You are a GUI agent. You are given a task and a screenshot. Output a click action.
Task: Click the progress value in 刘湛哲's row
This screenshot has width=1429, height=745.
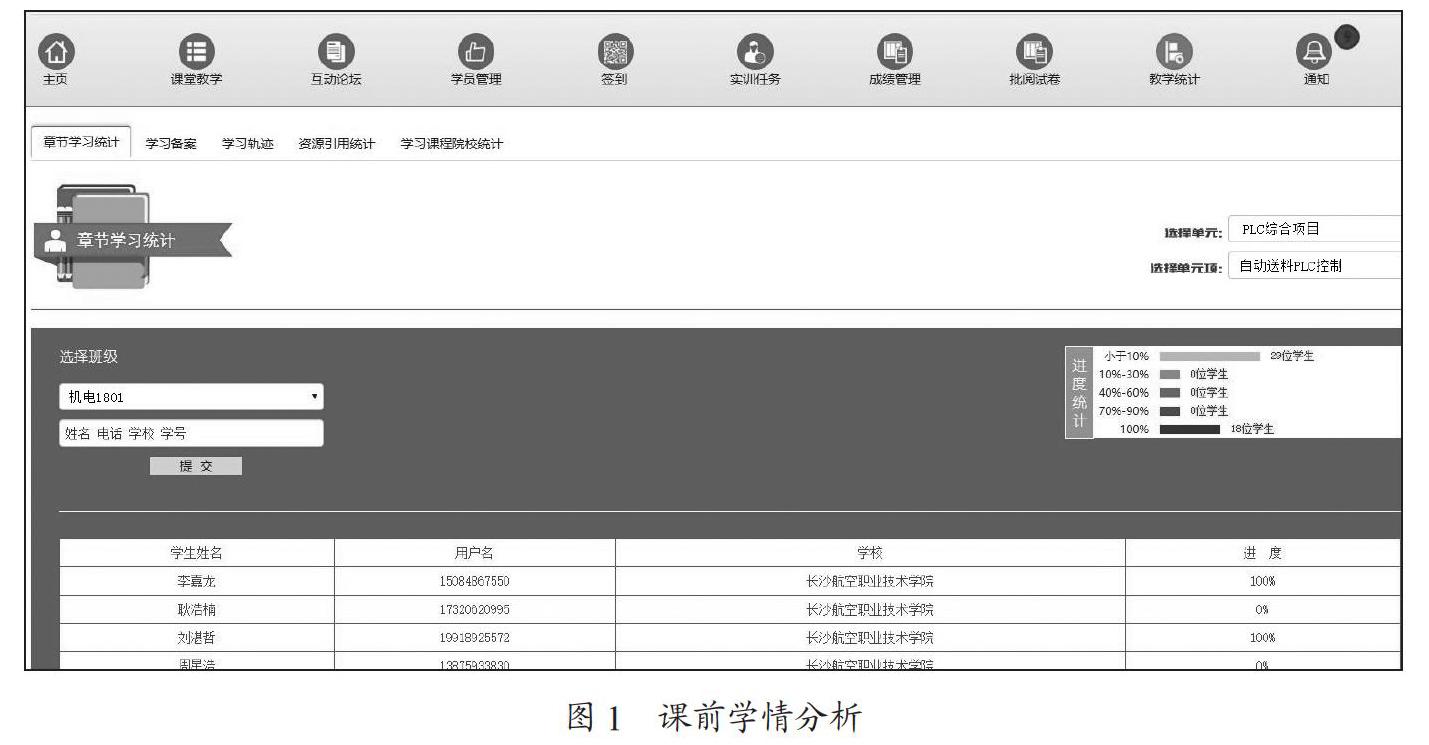pos(1263,637)
